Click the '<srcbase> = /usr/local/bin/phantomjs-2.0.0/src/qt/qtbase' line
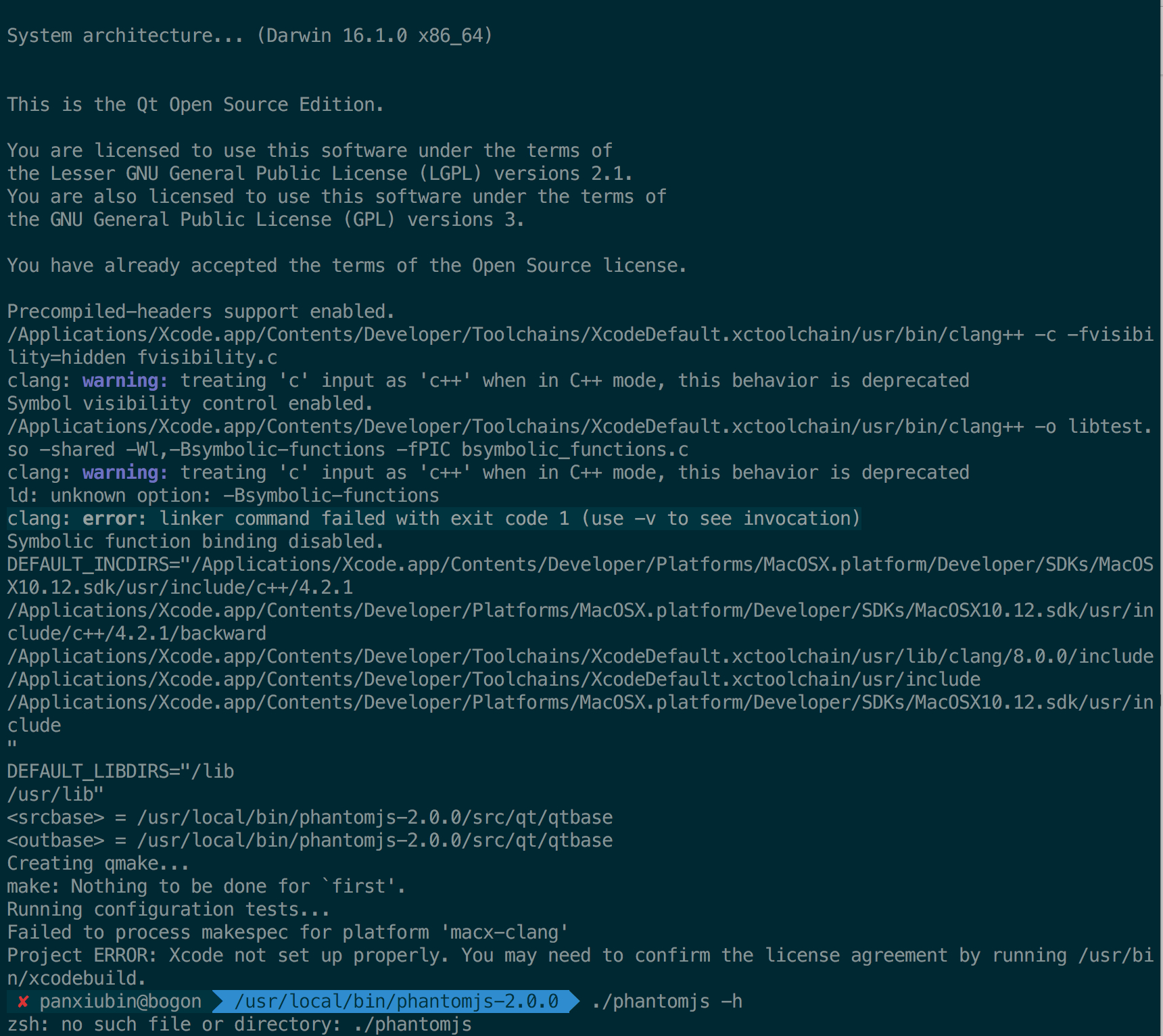This screenshot has width=1163, height=1036. [x=310, y=818]
